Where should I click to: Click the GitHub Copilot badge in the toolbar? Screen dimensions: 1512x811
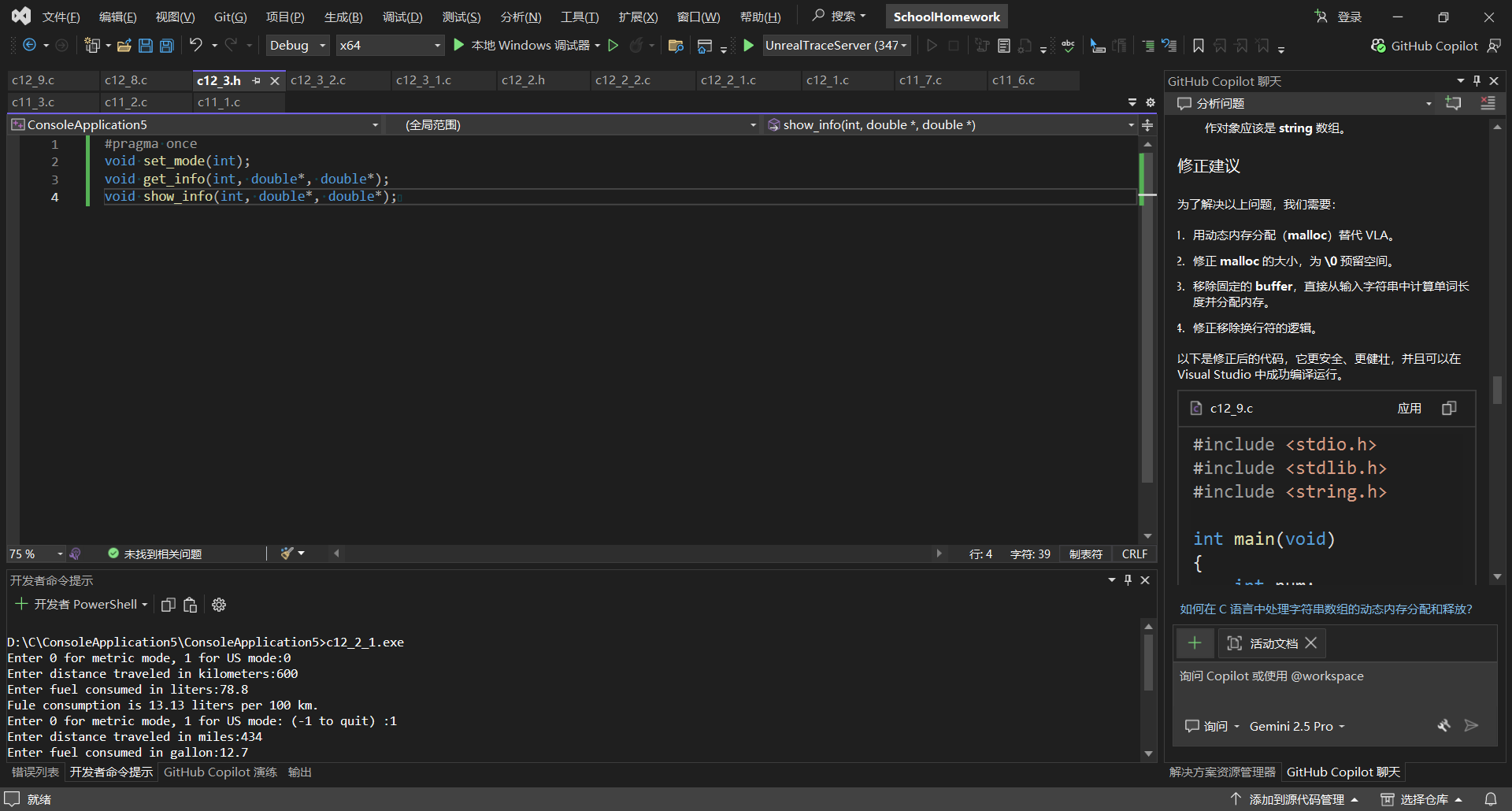[x=1425, y=46]
